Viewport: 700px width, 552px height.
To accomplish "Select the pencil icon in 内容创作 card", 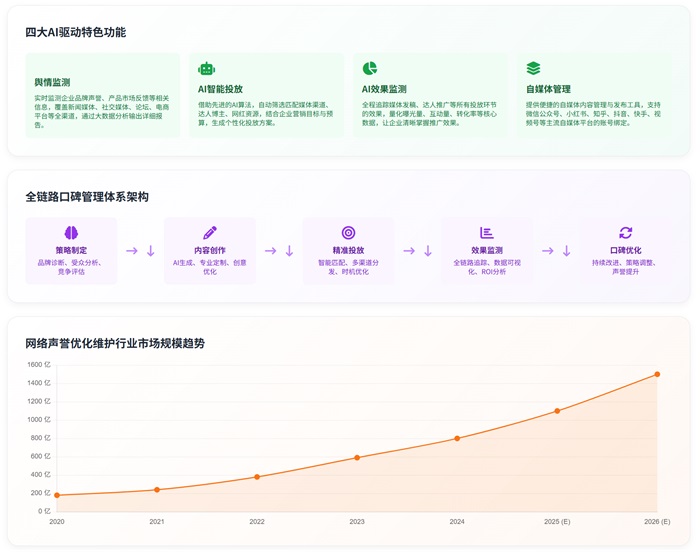I will [210, 232].
